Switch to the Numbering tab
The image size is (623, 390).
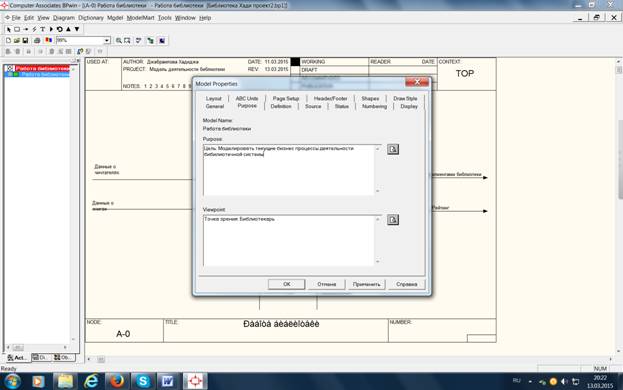click(374, 106)
